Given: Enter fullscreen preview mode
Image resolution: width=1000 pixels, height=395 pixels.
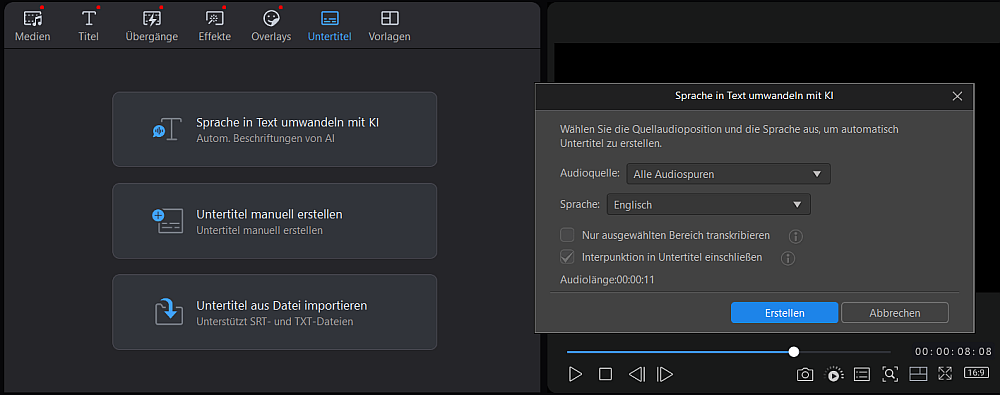Looking at the screenshot, I should tap(945, 374).
